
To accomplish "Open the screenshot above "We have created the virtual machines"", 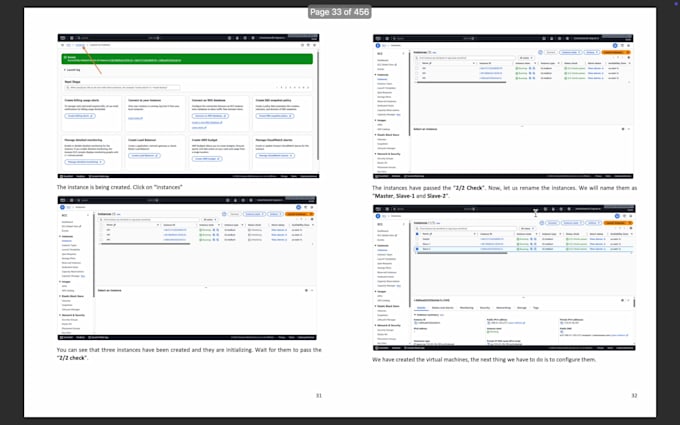I will (504, 278).
